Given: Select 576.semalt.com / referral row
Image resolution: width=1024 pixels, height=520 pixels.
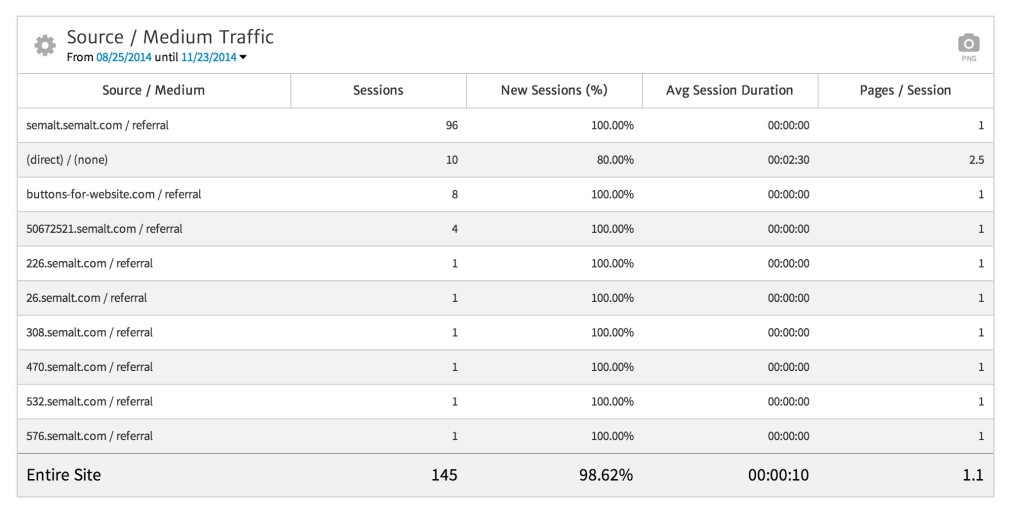Looking at the screenshot, I should tap(89, 436).
